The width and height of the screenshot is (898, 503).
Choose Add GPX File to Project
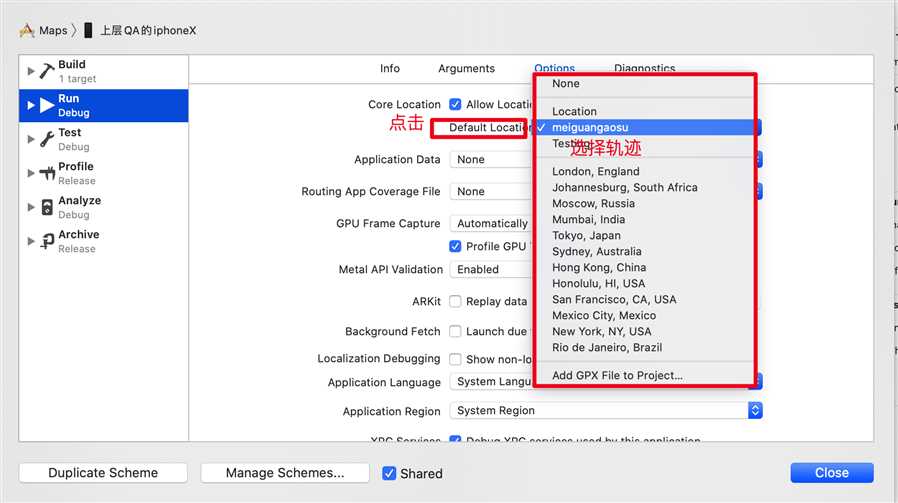click(645, 376)
